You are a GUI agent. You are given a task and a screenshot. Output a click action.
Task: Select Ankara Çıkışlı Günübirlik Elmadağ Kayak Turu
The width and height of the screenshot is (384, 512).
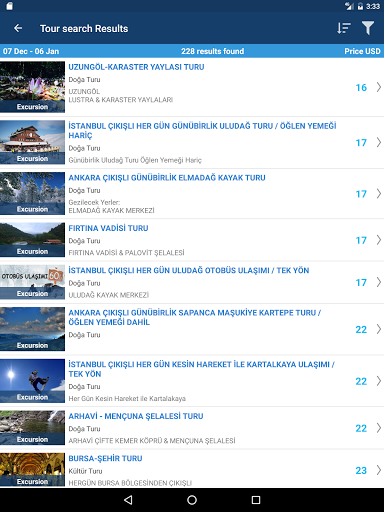(x=167, y=178)
